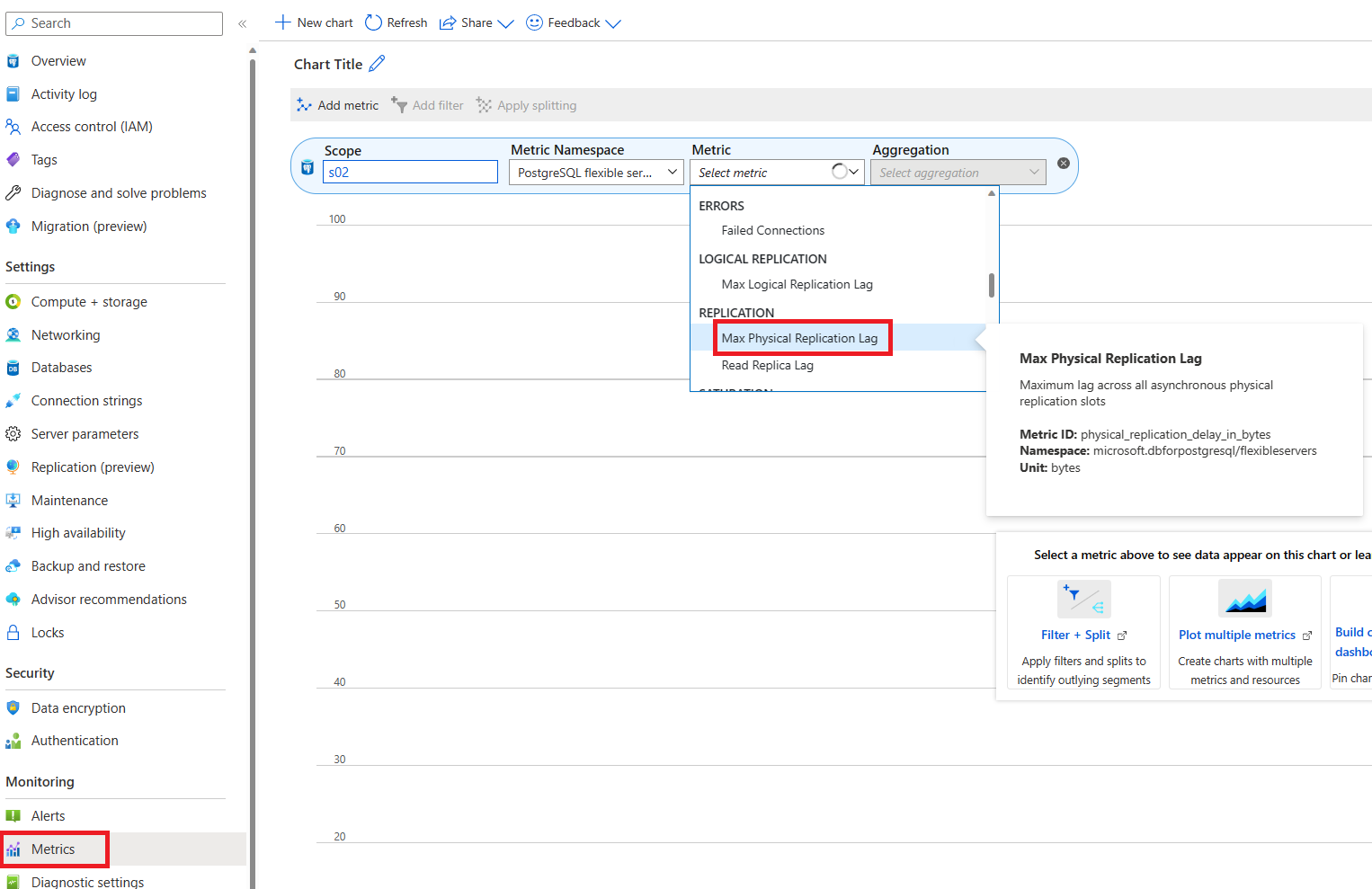Image resolution: width=1372 pixels, height=889 pixels.
Task: Choose Max Logical Replication Lag metric
Action: 797,285
